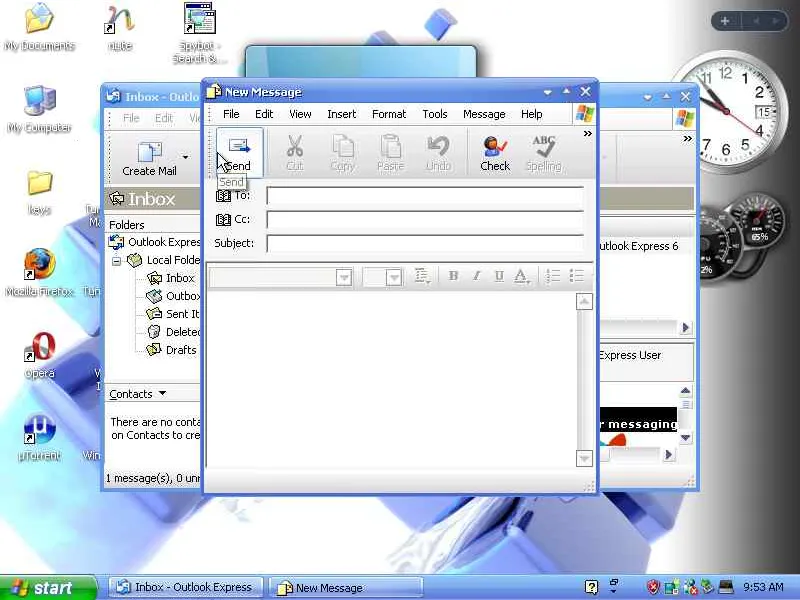800x600 pixels.
Task: Click the help question mark tray icon
Action: click(x=591, y=587)
